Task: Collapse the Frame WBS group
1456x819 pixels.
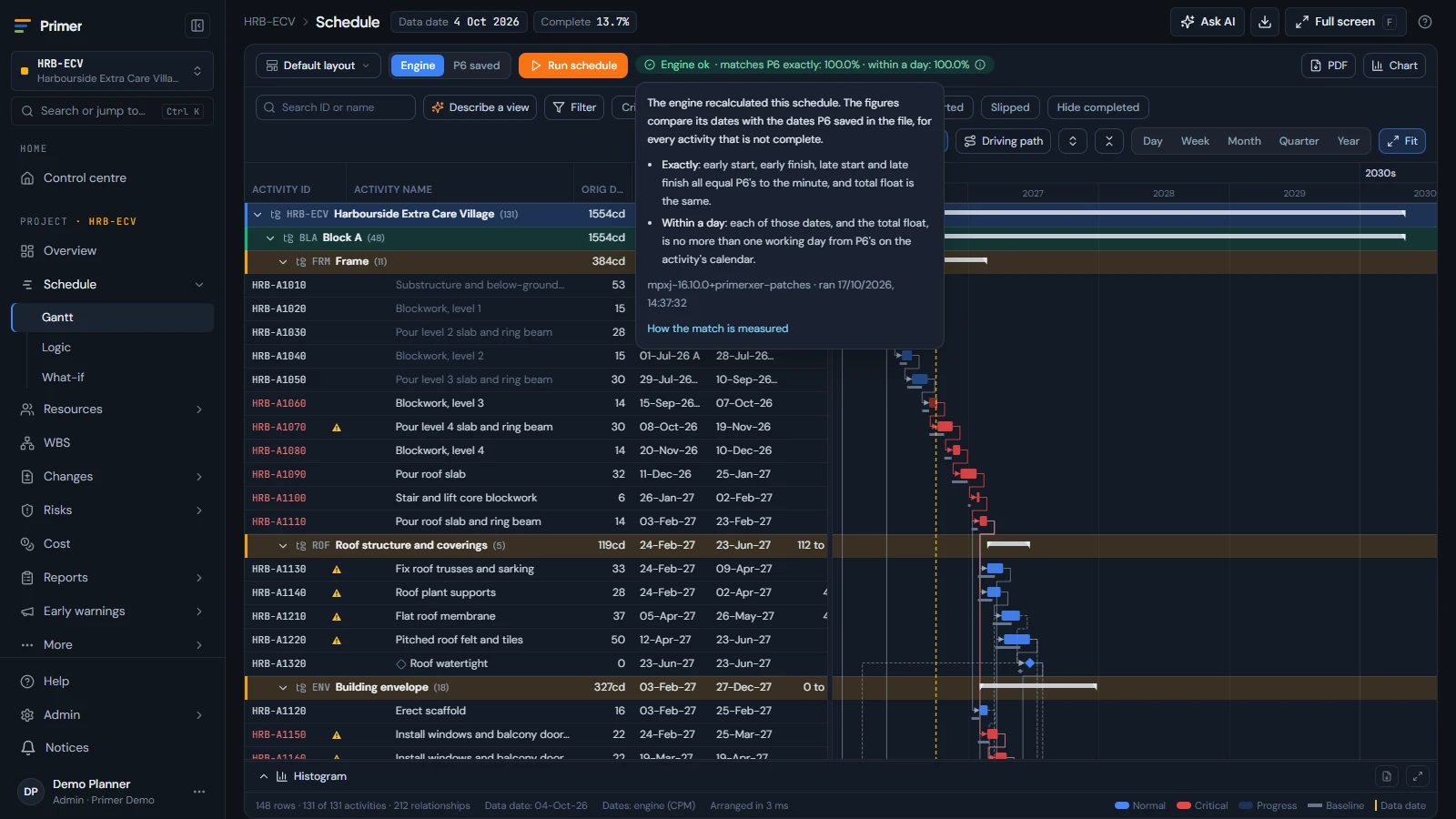Action: click(283, 261)
